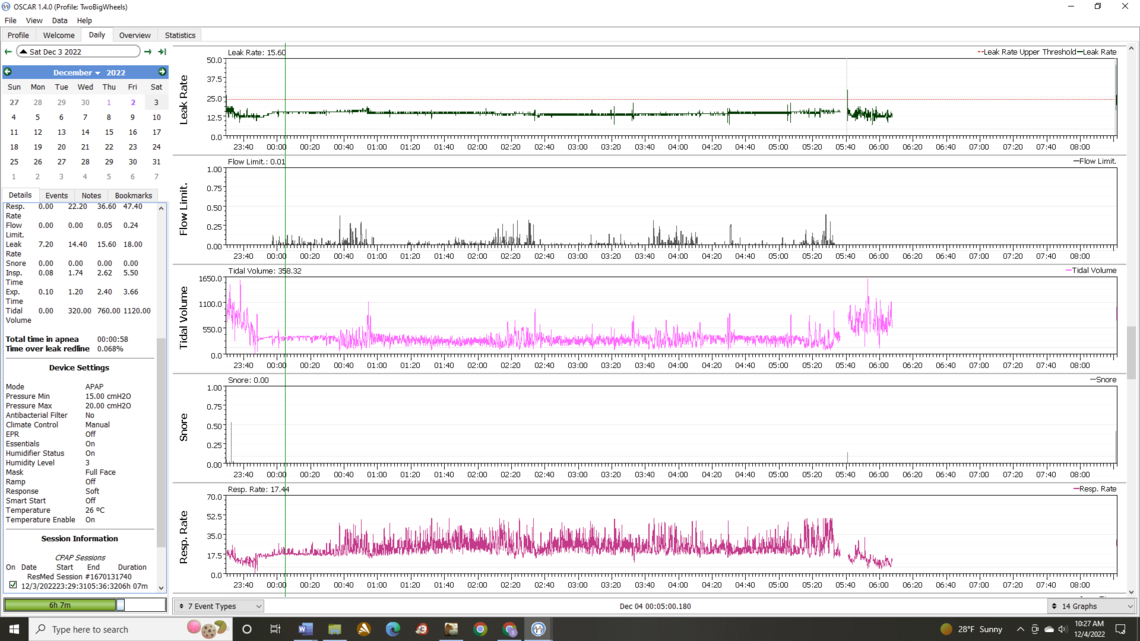
Task: Click the Snore graph title label
Action: tap(183, 427)
